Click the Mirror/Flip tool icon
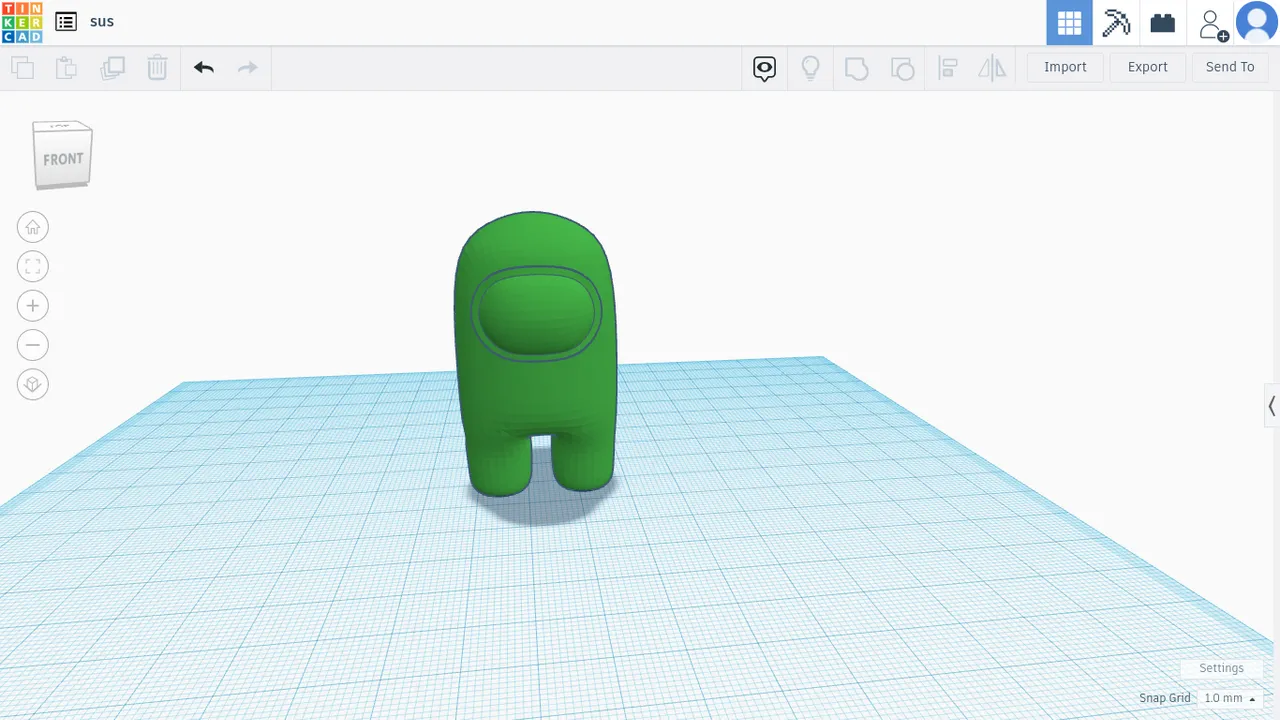The image size is (1280, 720). pyautogui.click(x=992, y=67)
